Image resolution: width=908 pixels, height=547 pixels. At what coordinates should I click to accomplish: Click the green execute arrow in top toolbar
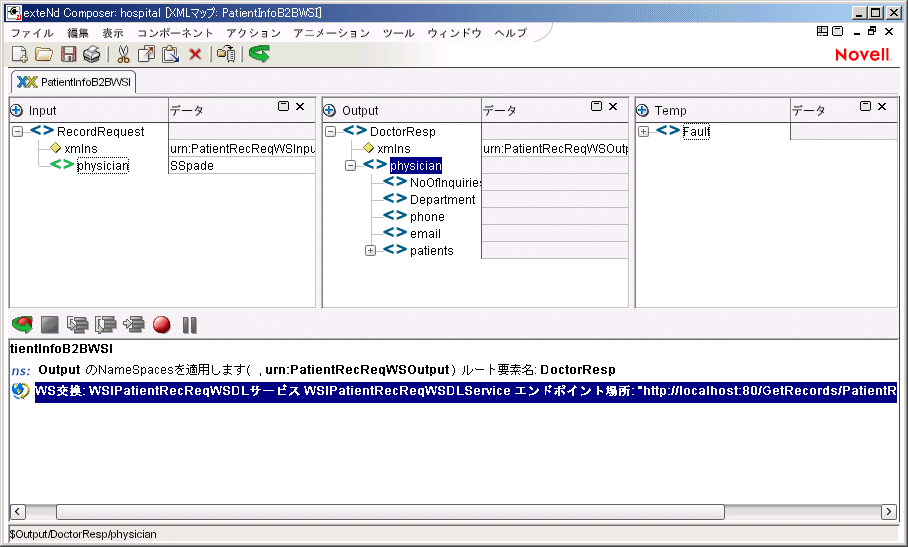(x=259, y=54)
